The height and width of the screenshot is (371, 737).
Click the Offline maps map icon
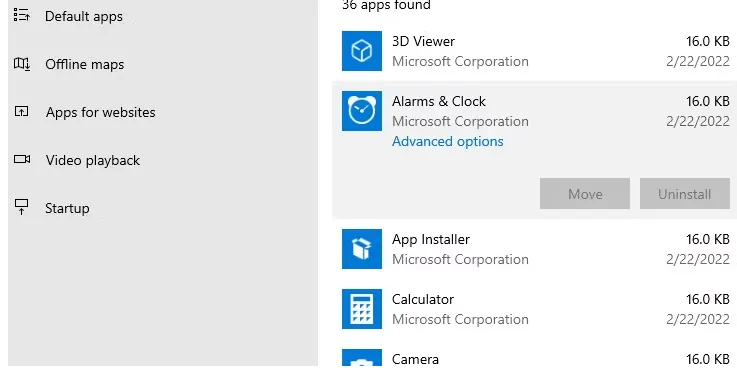point(22,64)
